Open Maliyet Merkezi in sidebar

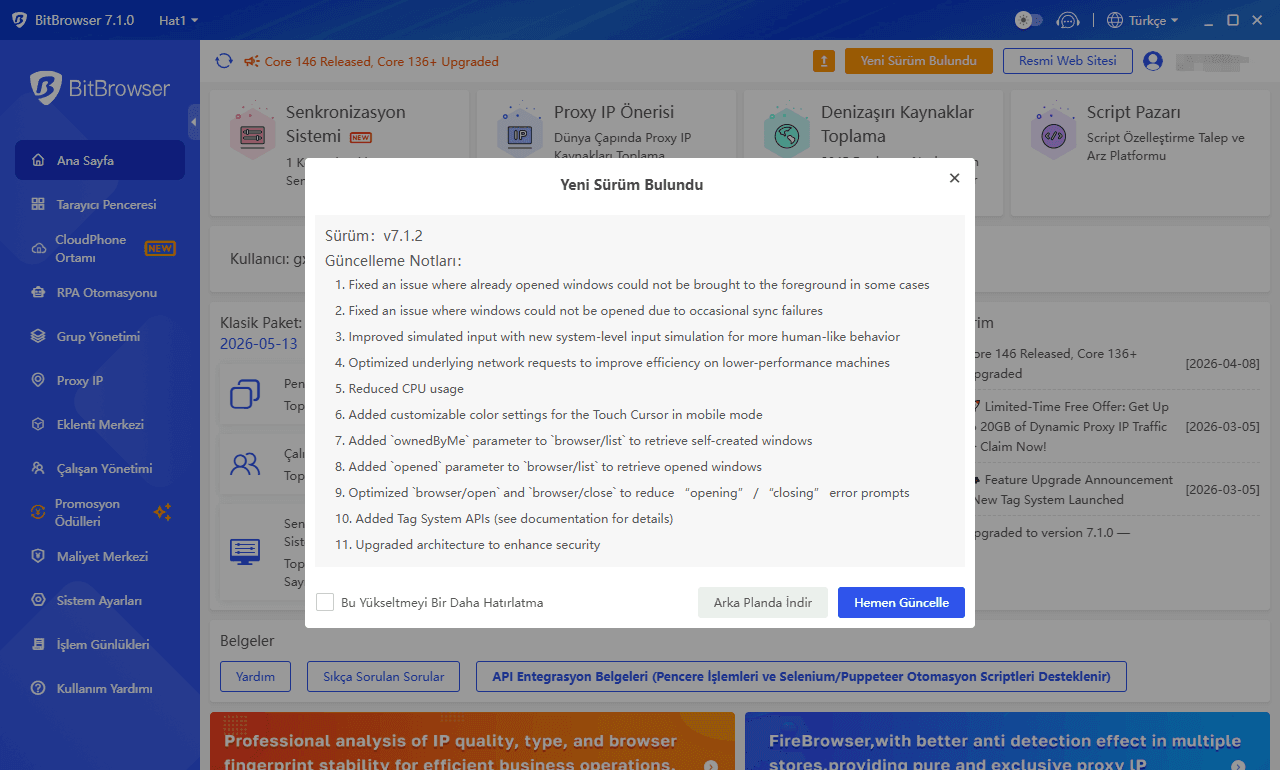tap(100, 557)
